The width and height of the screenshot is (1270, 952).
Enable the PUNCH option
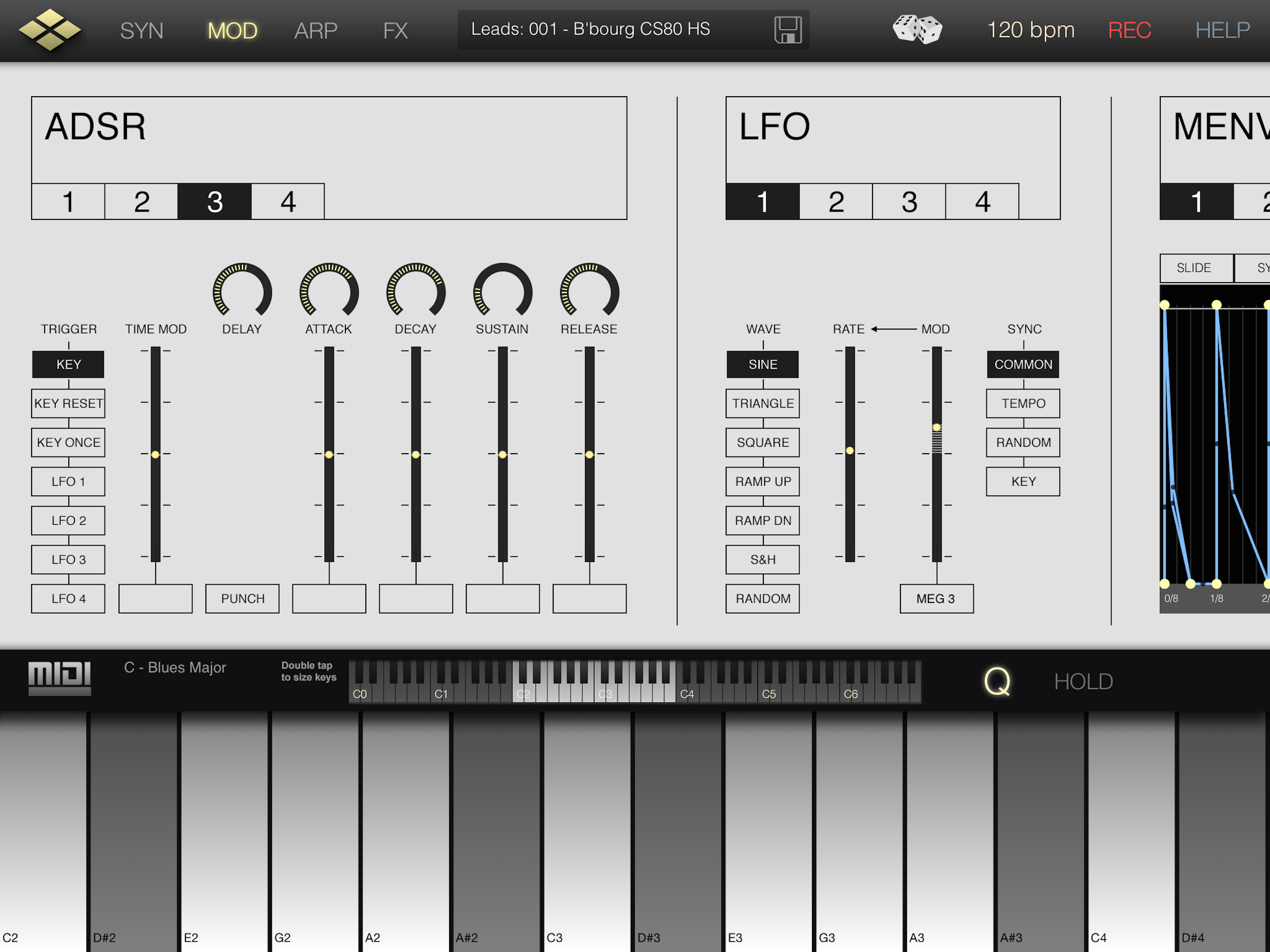[242, 599]
